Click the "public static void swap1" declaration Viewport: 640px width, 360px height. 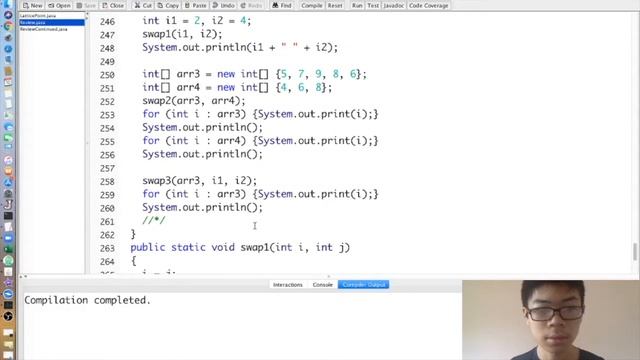click(240, 247)
